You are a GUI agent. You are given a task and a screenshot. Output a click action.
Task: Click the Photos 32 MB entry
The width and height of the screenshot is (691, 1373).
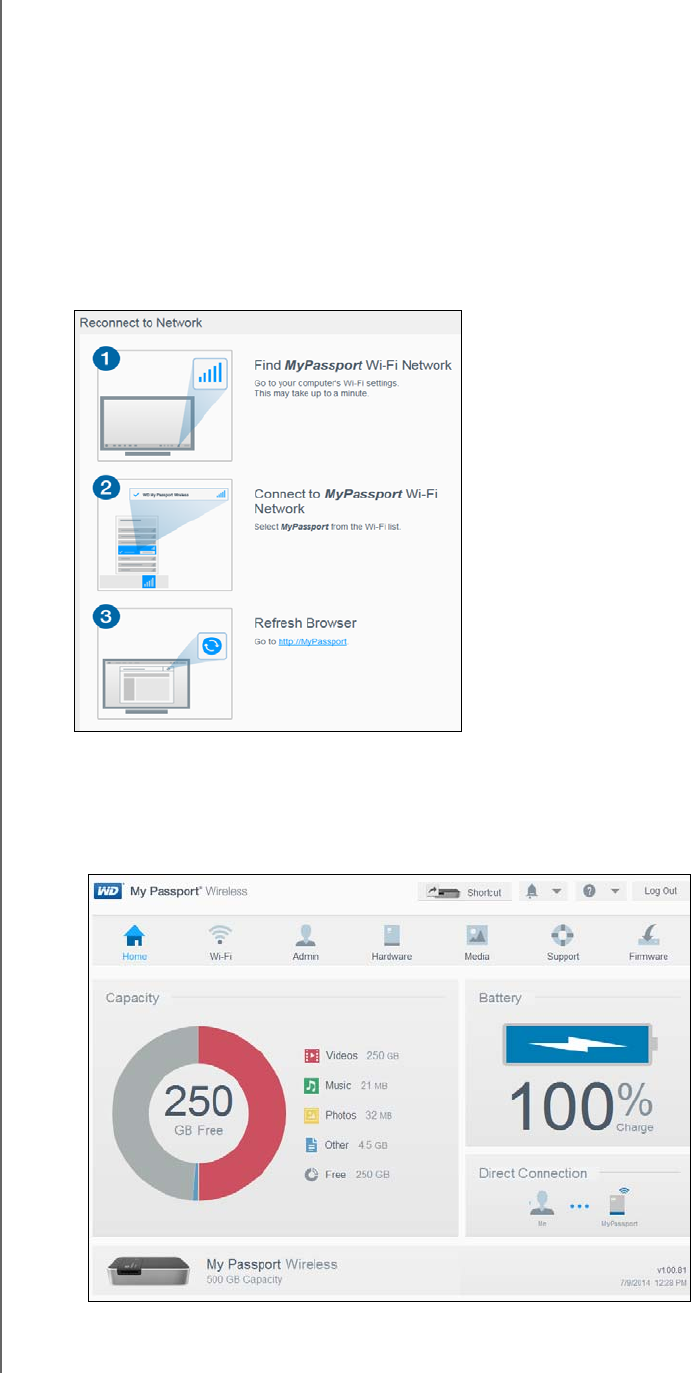(348, 1115)
